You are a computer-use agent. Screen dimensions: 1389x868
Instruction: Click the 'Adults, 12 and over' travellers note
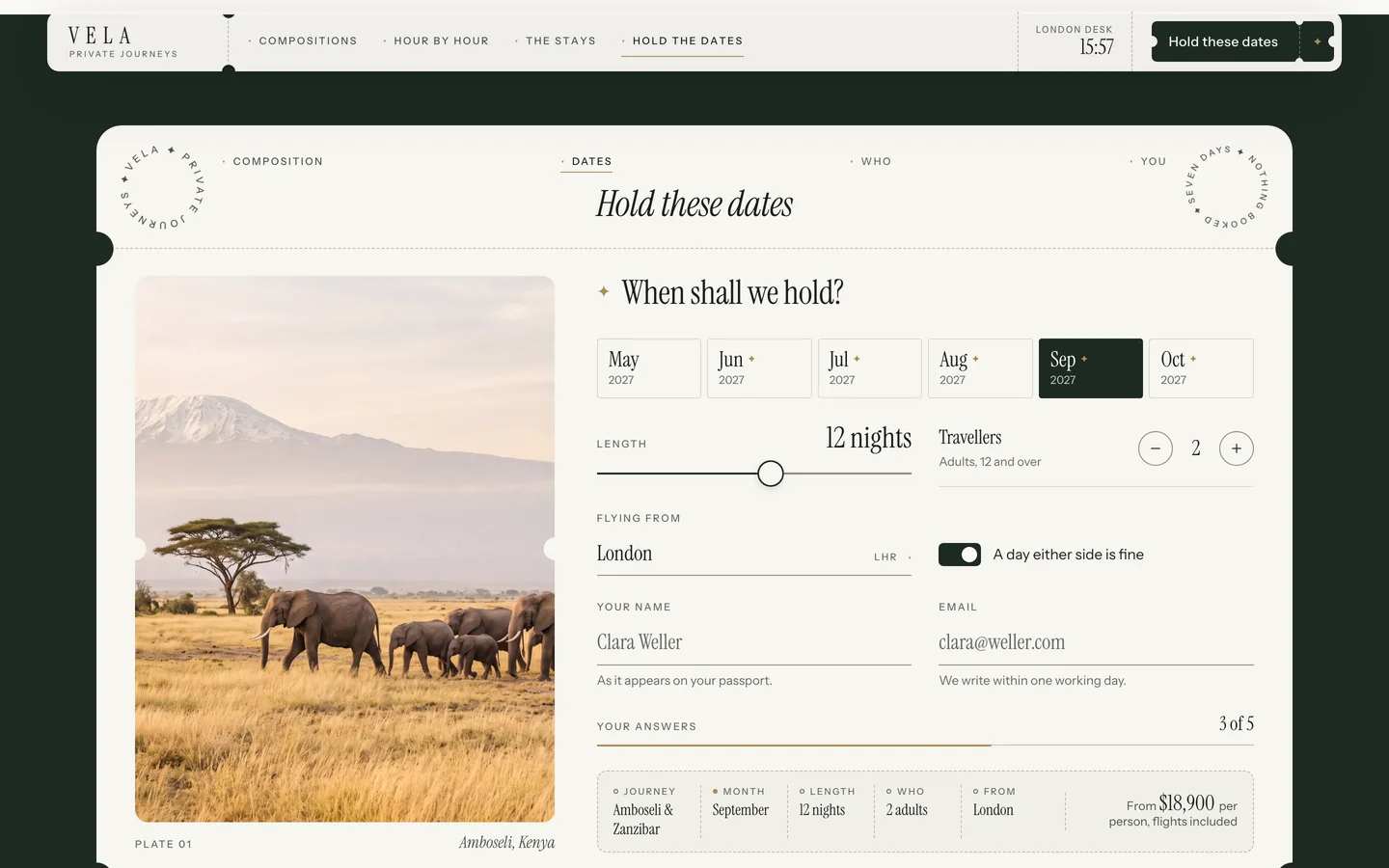990,462
